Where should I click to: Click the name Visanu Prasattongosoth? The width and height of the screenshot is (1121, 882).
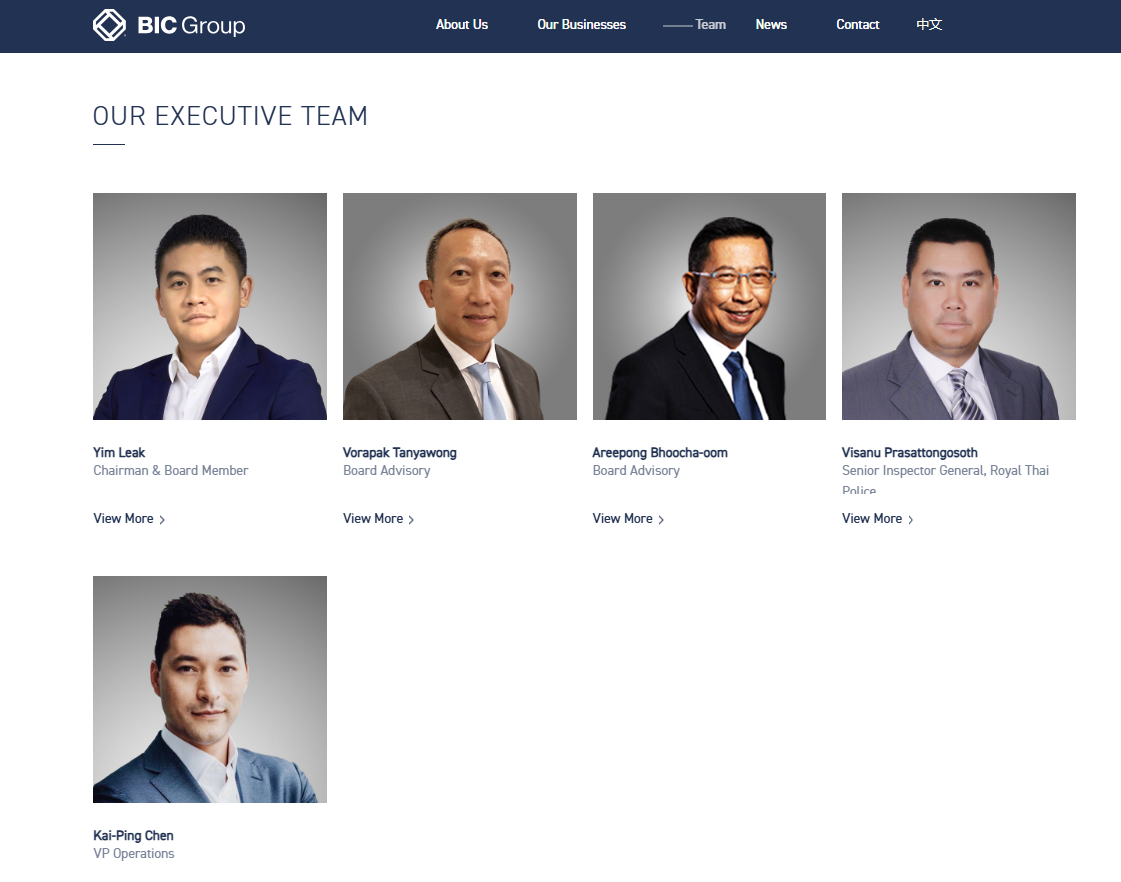[x=909, y=453]
